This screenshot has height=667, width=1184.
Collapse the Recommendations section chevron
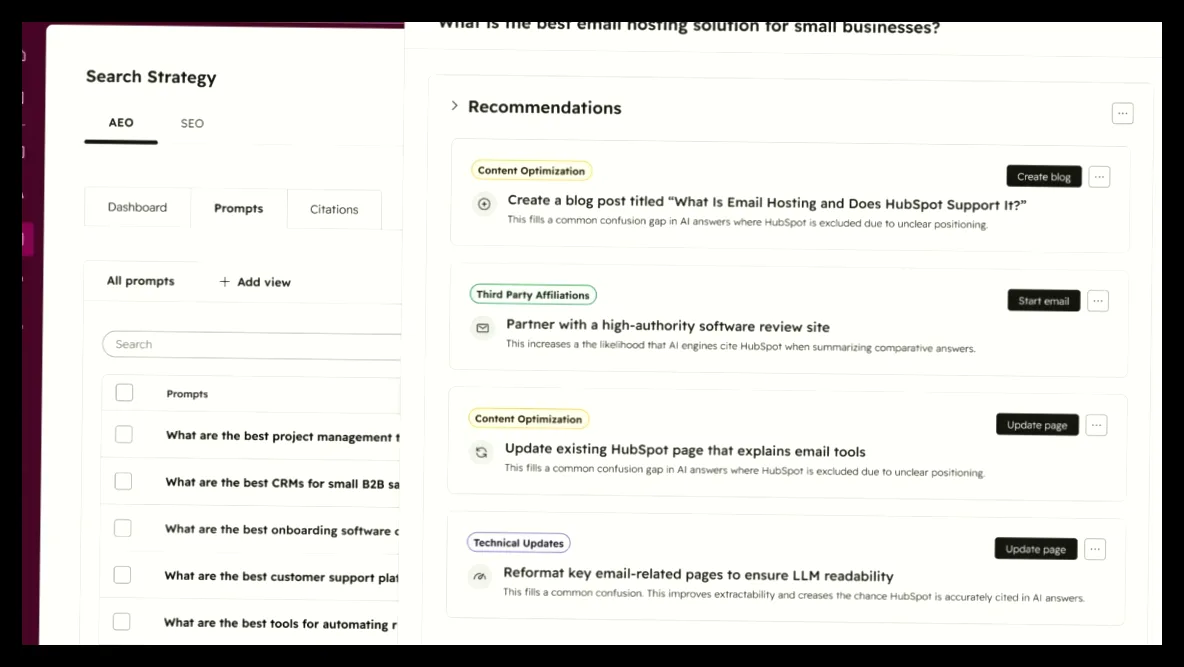pos(454,106)
